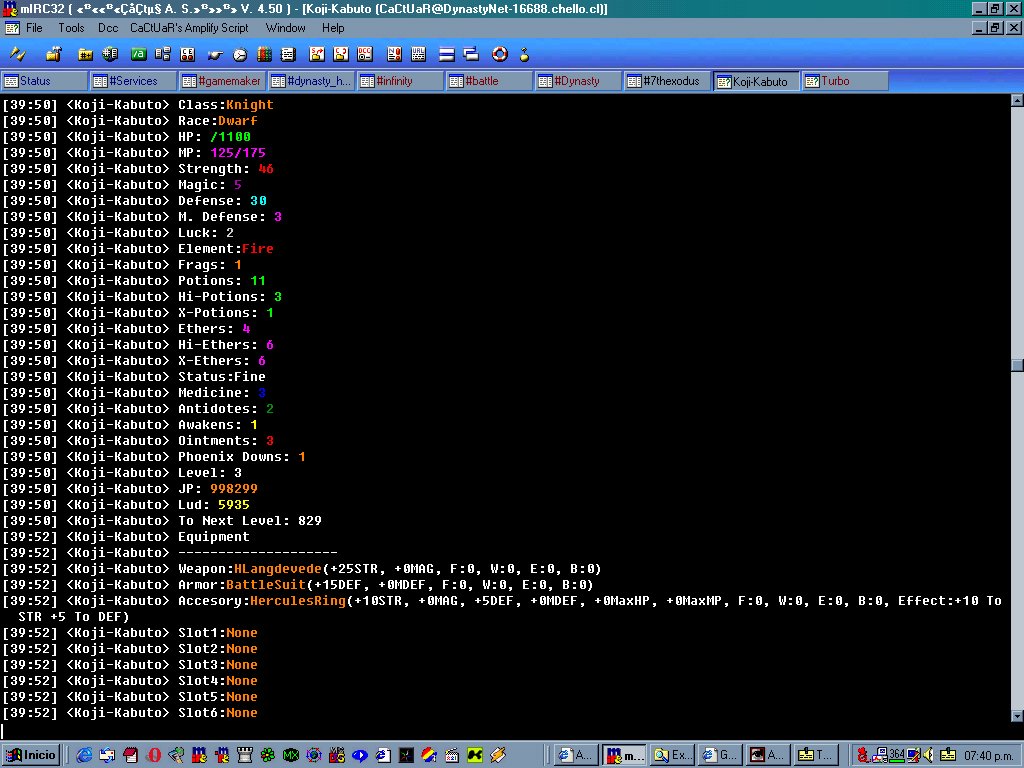
Task: Click the lifebuoy Help toolbar icon
Action: point(500,53)
